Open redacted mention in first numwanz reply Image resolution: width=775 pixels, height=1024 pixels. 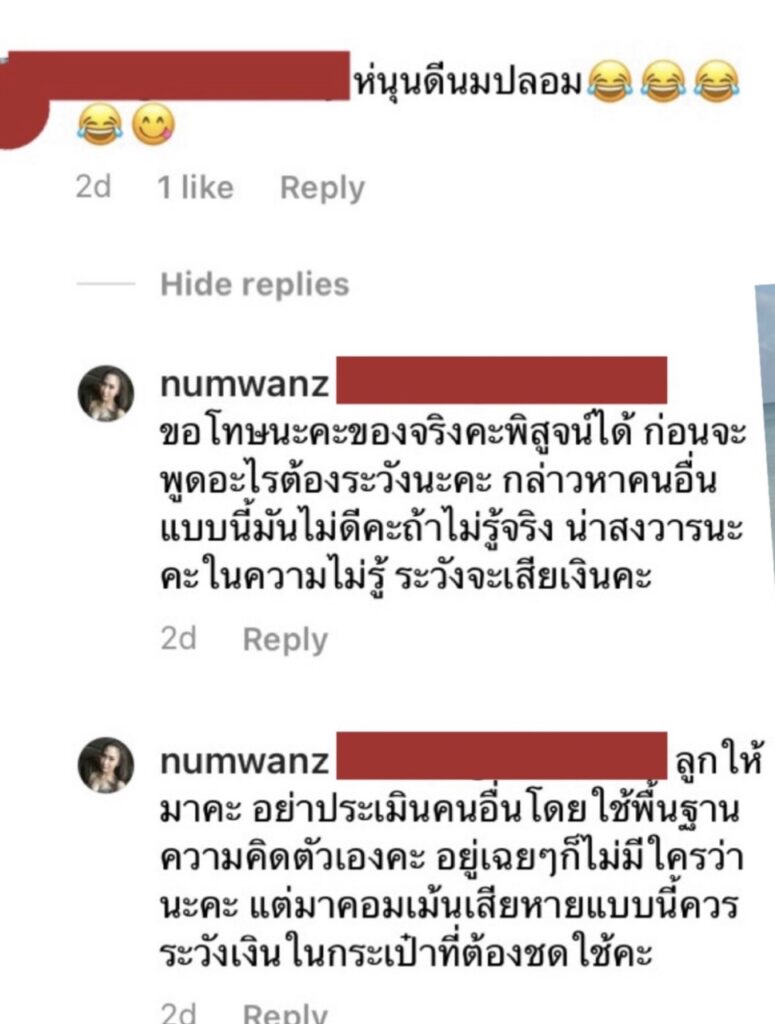(501, 380)
